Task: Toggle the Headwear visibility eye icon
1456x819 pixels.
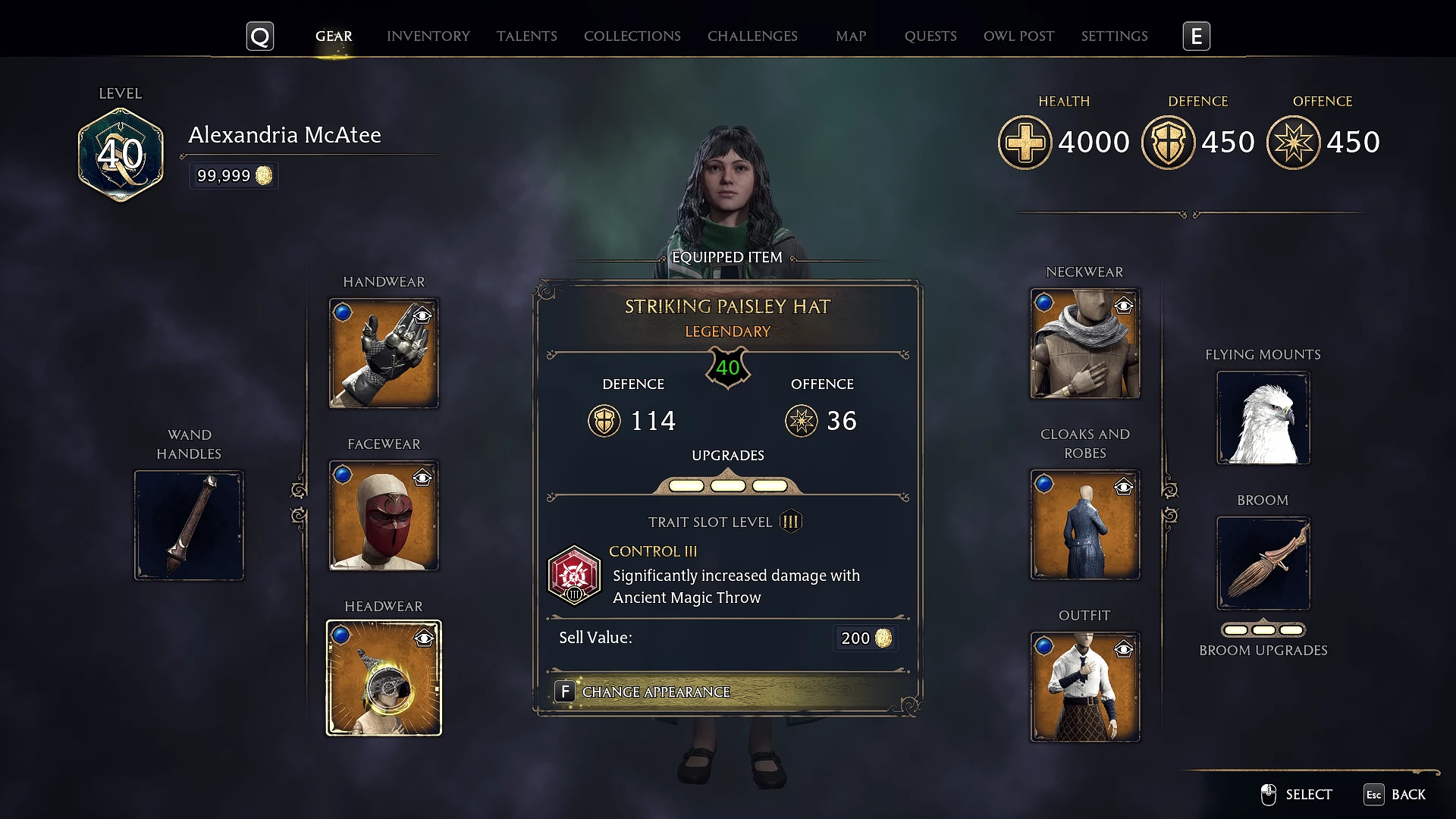Action: click(424, 639)
